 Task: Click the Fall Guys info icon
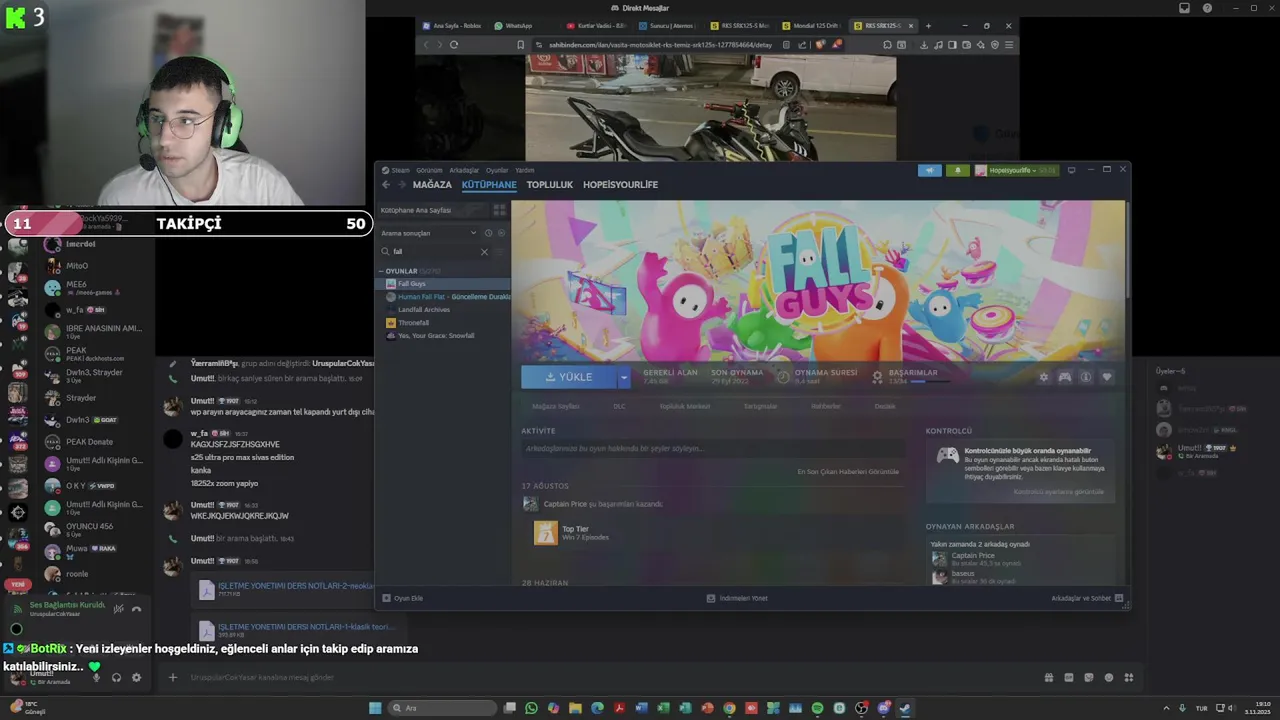click(1086, 377)
